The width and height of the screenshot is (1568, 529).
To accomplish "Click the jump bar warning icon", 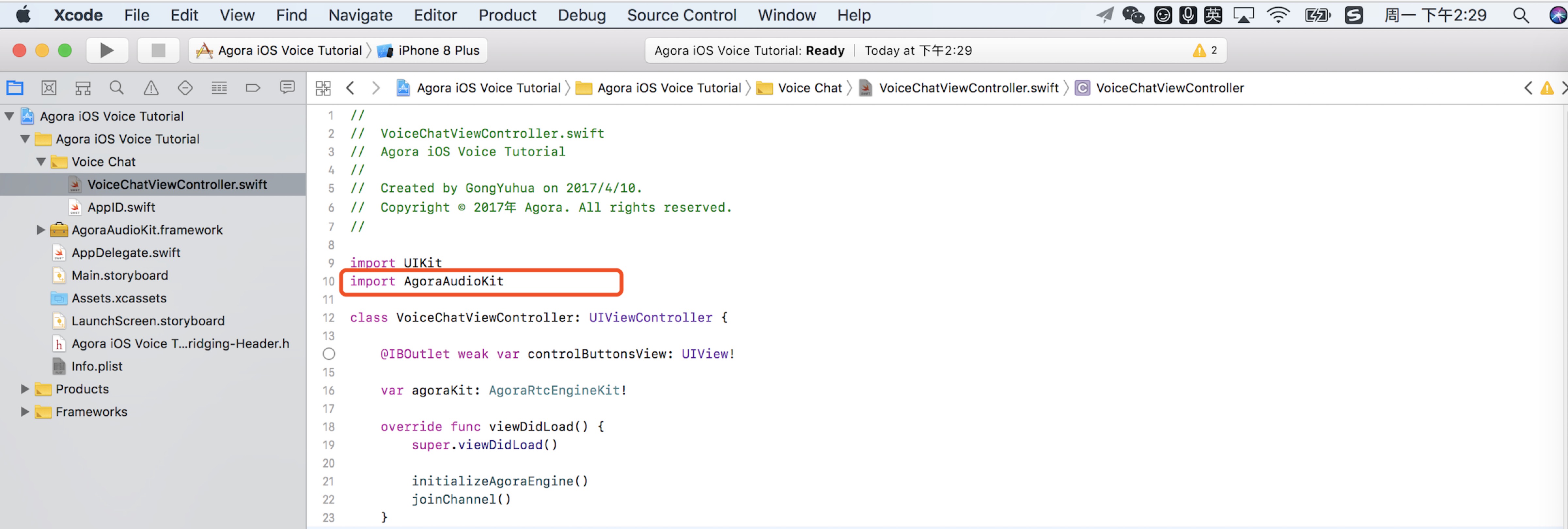I will (1547, 88).
